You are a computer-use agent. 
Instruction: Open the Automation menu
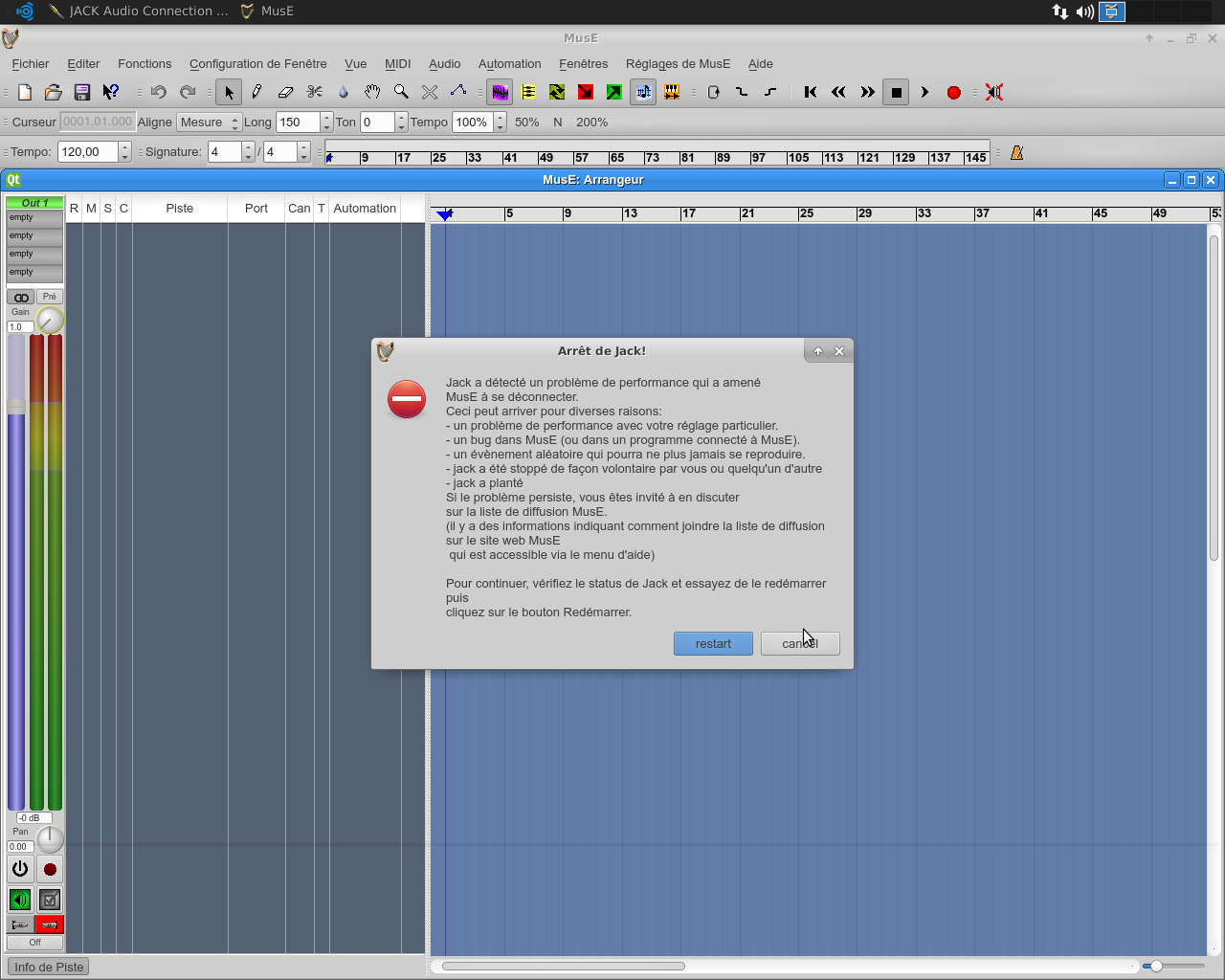[x=510, y=64]
